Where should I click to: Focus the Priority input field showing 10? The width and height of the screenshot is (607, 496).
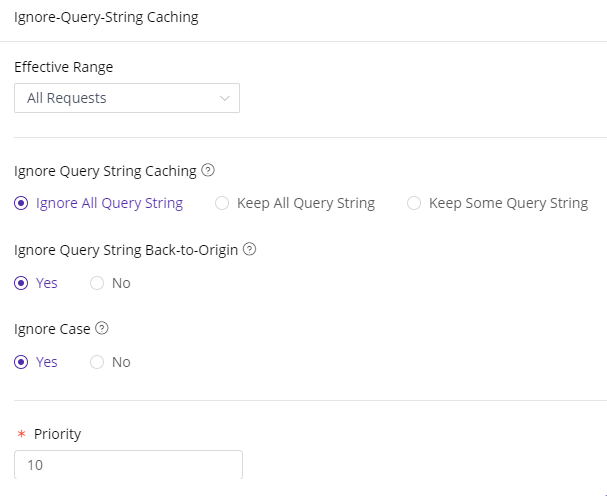click(x=129, y=465)
